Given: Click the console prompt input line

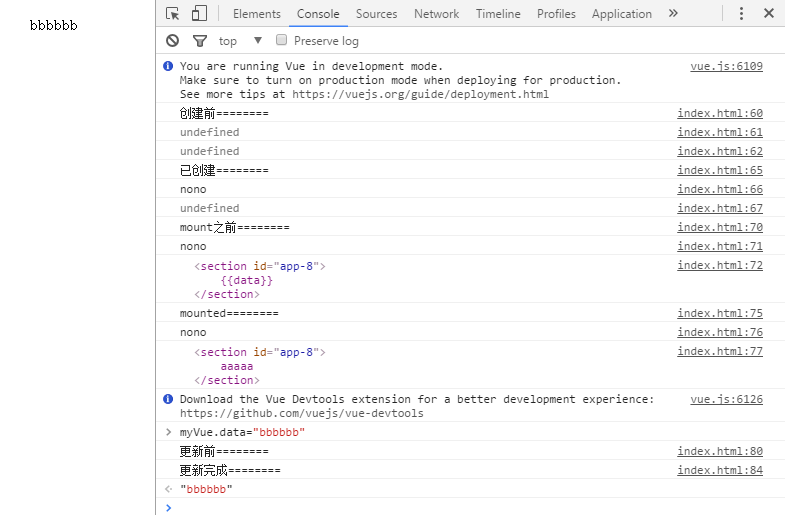Looking at the screenshot, I should coord(476,507).
